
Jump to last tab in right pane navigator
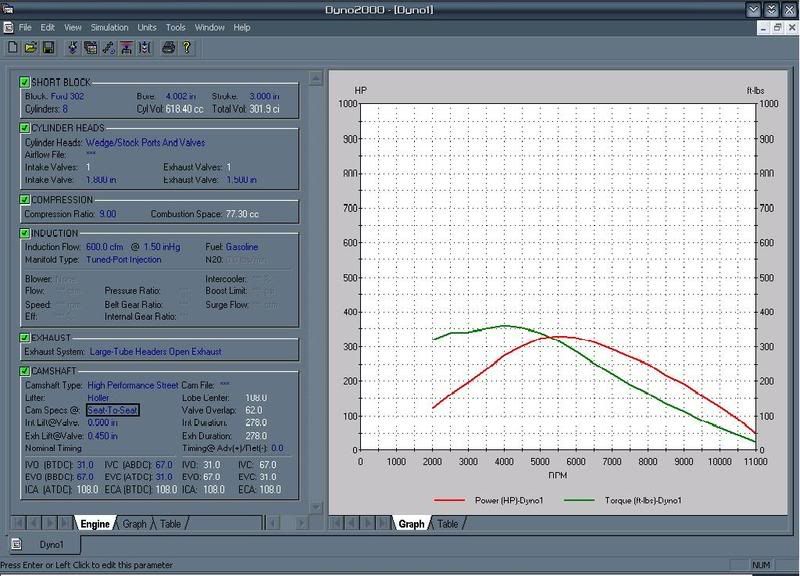click(x=383, y=523)
